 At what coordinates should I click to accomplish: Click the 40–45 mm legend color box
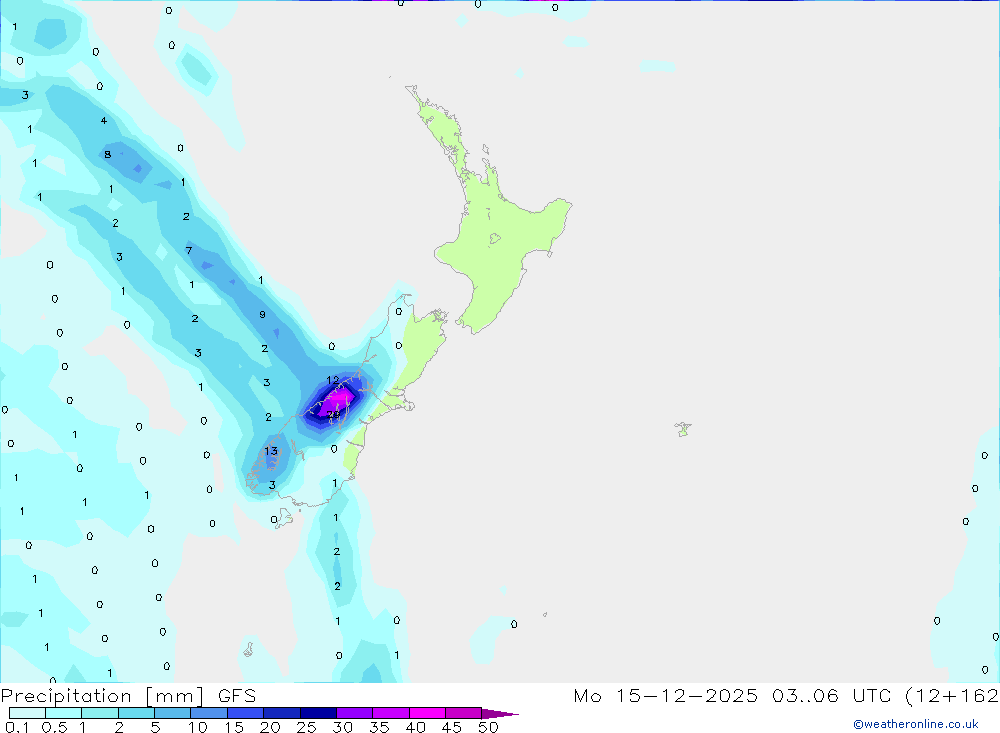coord(427,713)
